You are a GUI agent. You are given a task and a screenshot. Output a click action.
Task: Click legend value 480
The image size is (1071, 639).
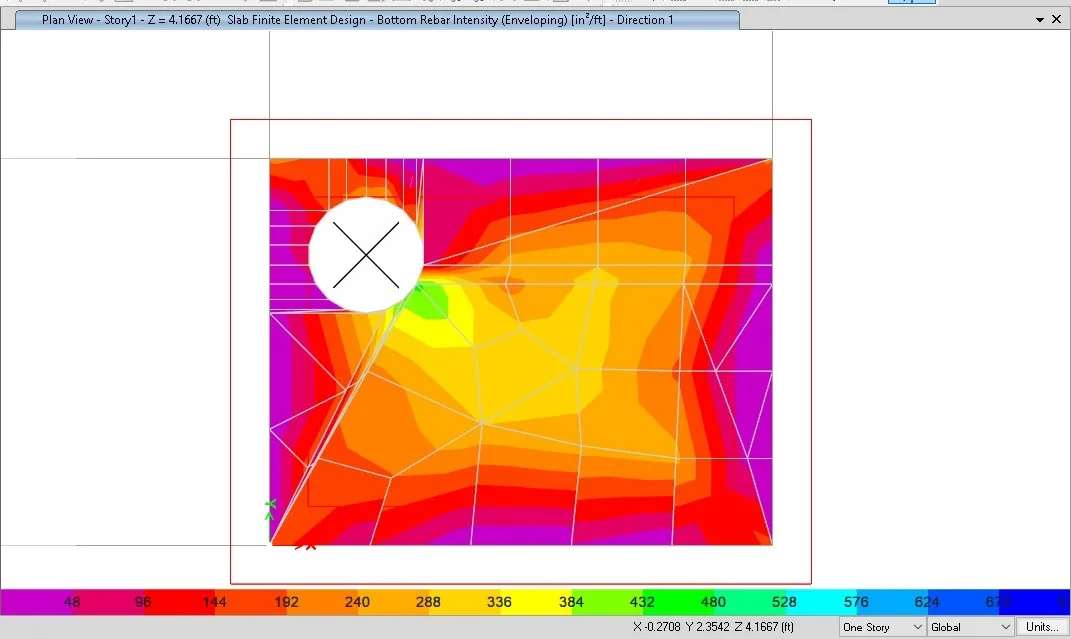[x=713, y=602]
